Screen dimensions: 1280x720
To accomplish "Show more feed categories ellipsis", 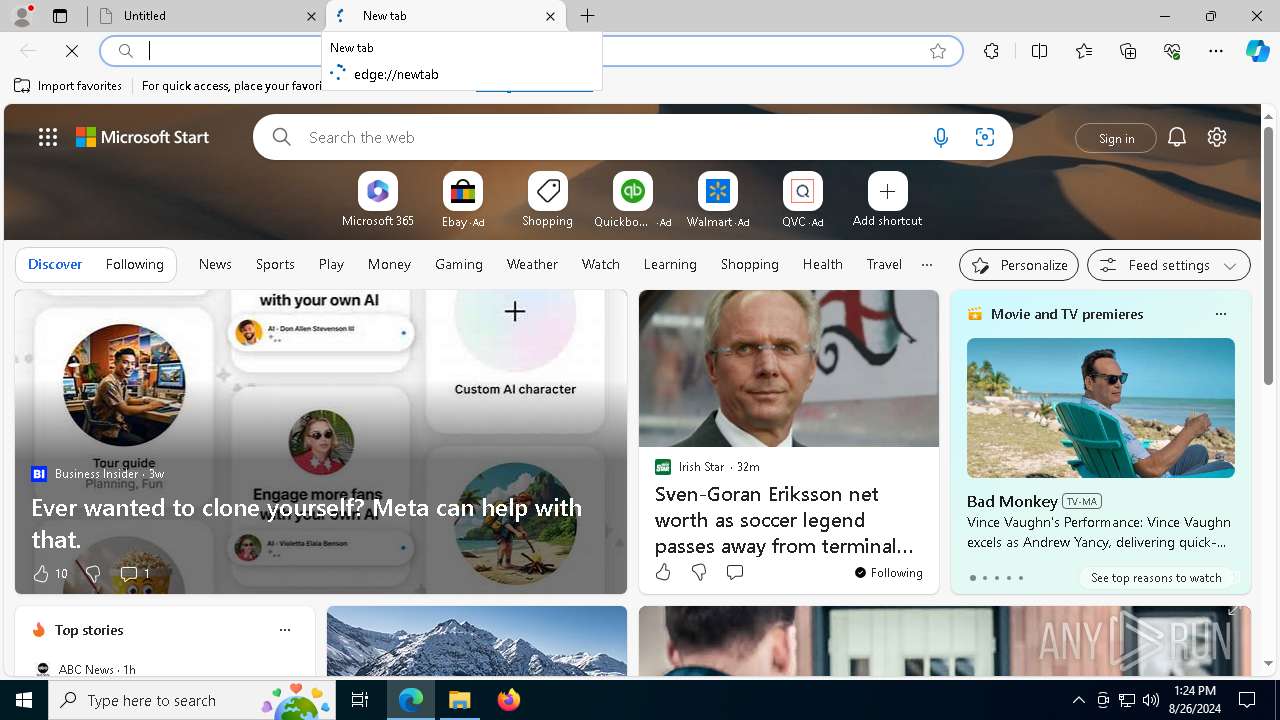I will point(927,265).
